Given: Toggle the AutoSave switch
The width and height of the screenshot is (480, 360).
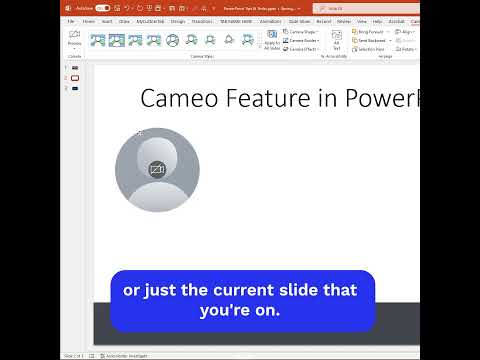Looking at the screenshot, I should [102, 8].
